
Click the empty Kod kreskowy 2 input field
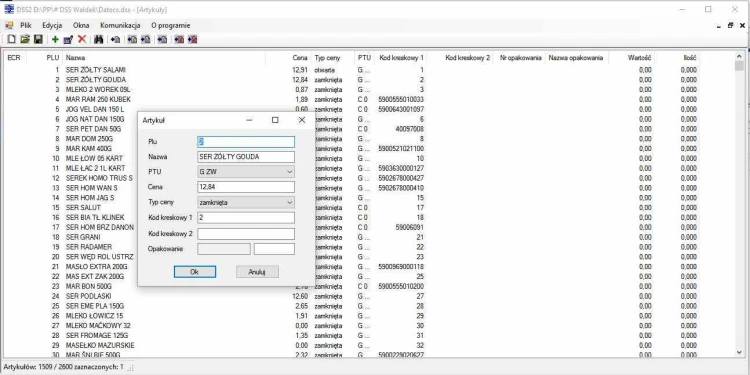tap(246, 234)
